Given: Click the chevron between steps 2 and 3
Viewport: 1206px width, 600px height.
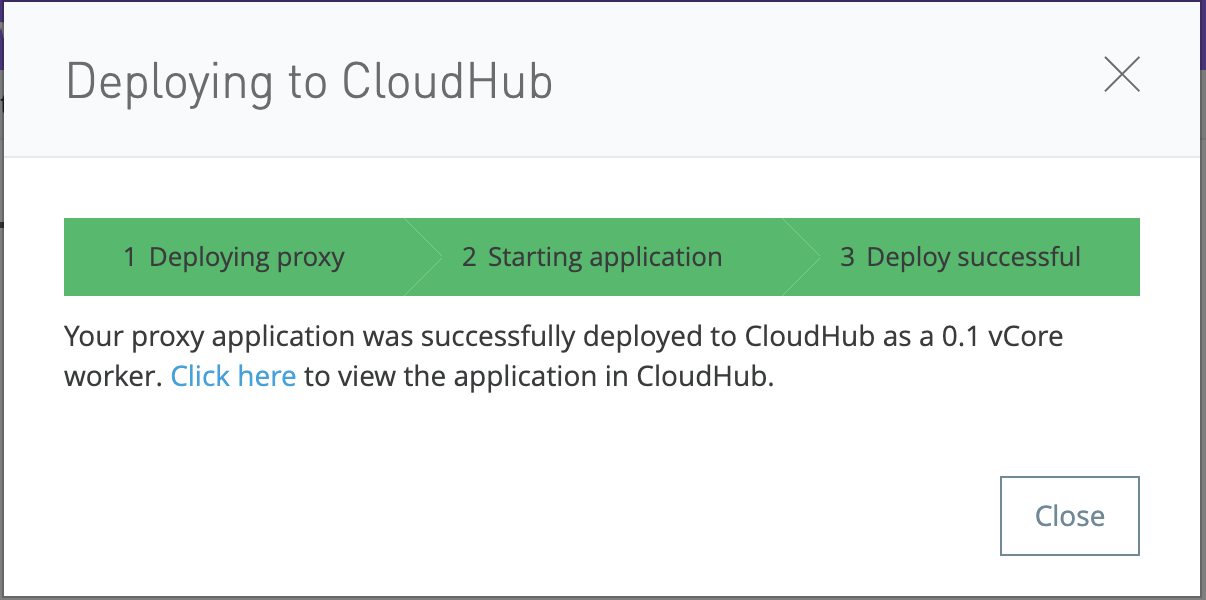Looking at the screenshot, I should pyautogui.click(x=802, y=257).
